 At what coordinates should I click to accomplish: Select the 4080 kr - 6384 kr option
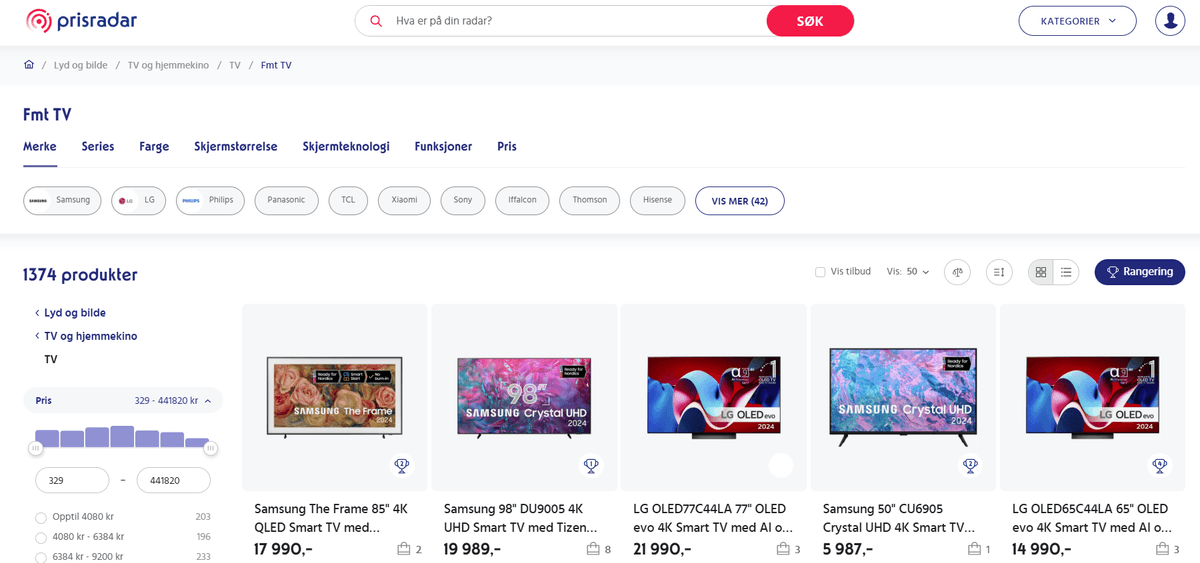pos(41,537)
